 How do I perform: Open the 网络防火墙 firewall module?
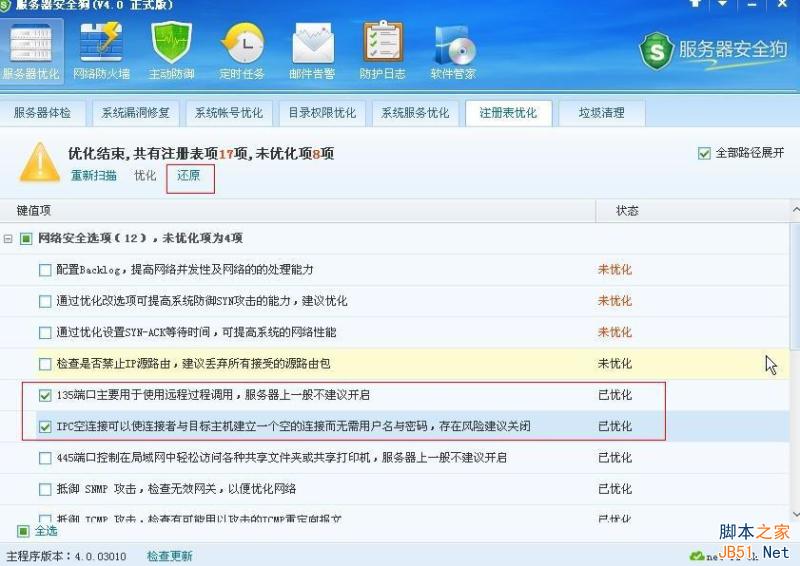pos(102,51)
